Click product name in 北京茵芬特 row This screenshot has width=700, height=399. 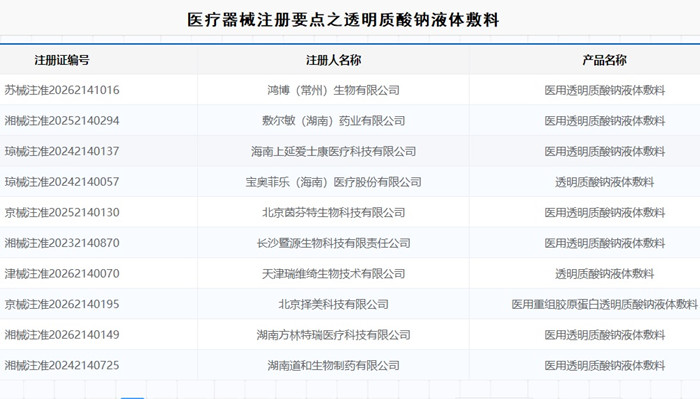point(604,212)
